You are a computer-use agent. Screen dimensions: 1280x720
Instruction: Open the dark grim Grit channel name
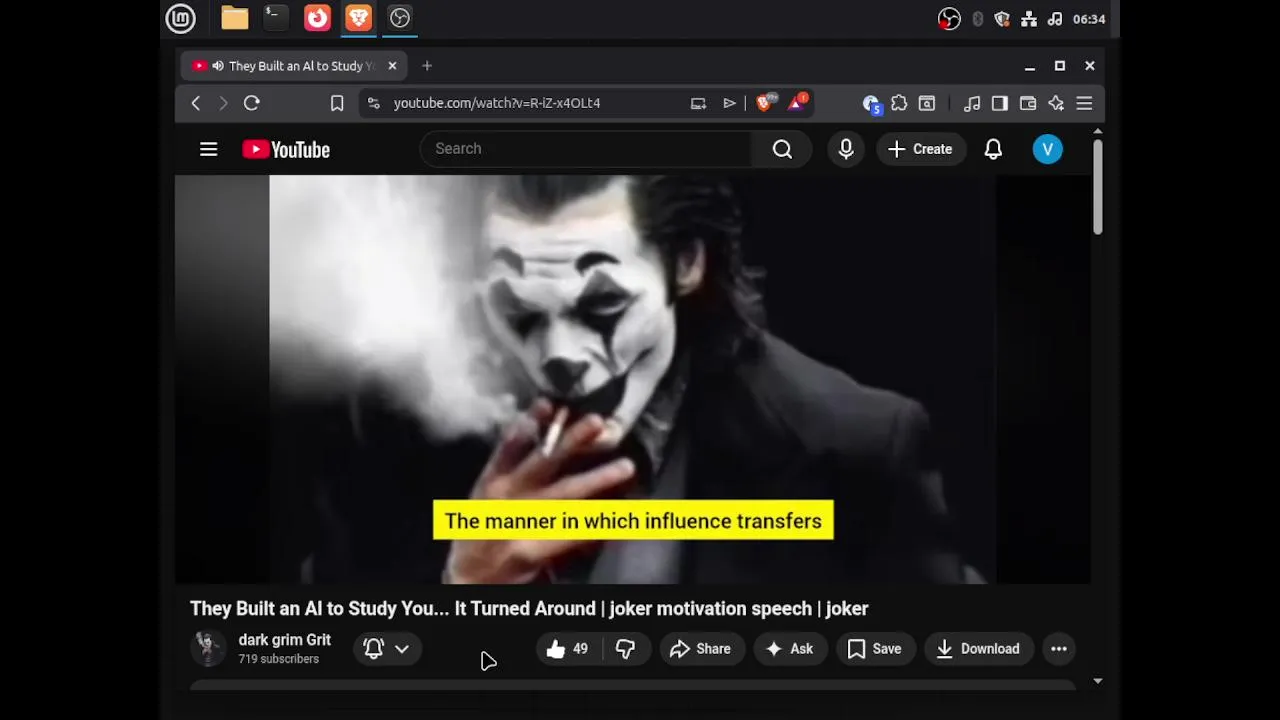pos(284,640)
